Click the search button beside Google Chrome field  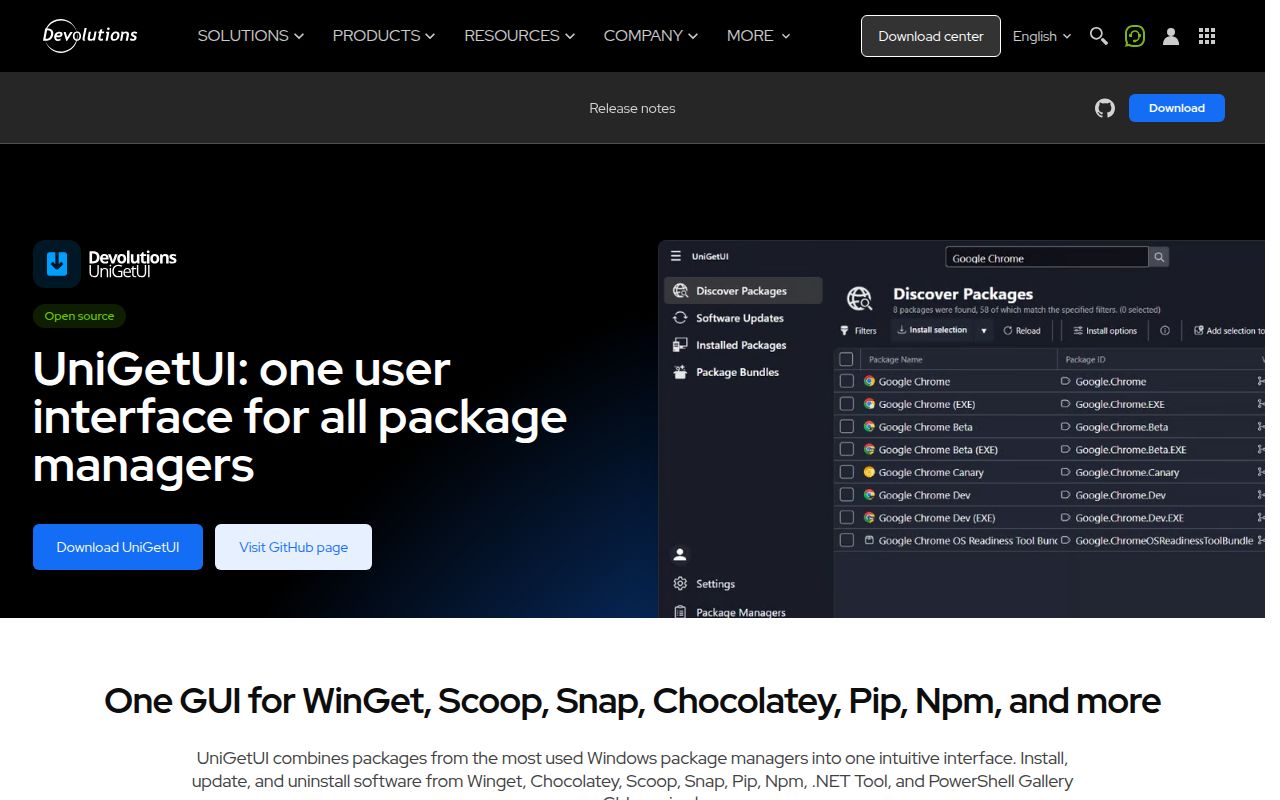click(x=1159, y=257)
